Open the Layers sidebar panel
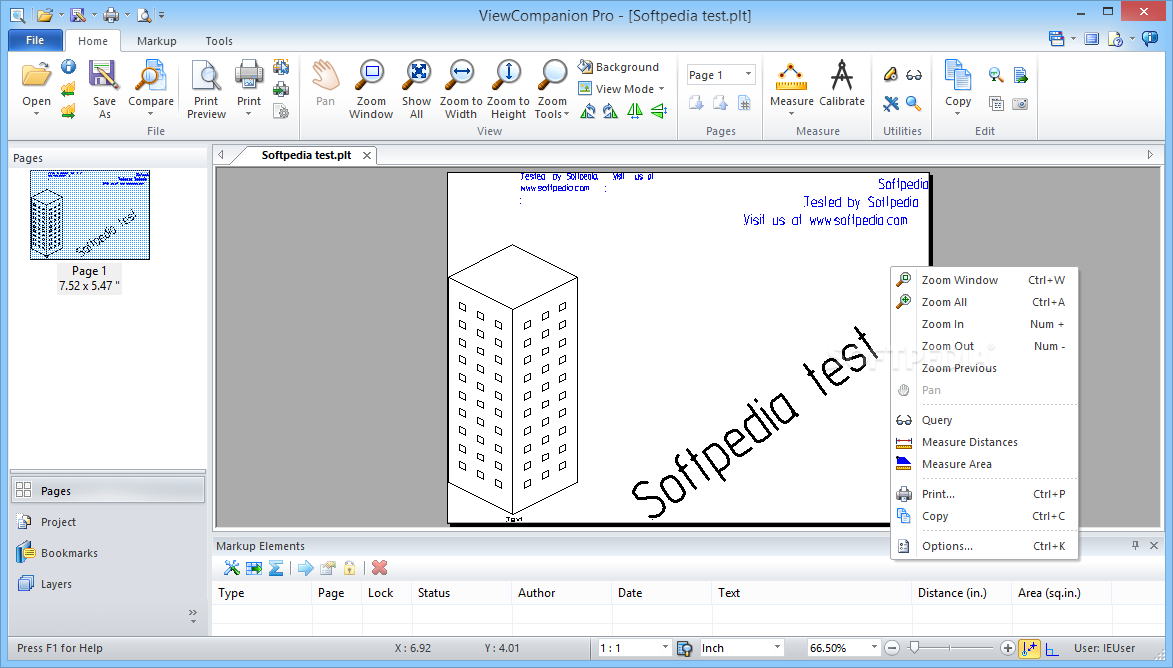Image resolution: width=1173 pixels, height=668 pixels. point(108,584)
